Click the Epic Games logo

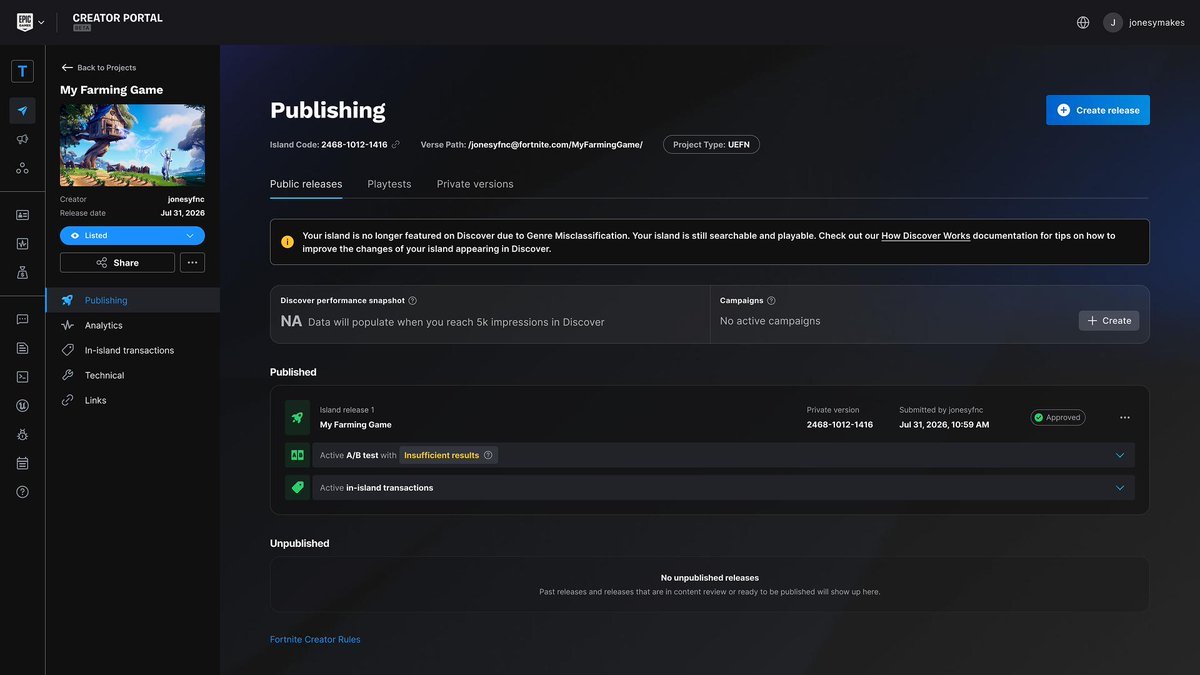pyautogui.click(x=25, y=22)
